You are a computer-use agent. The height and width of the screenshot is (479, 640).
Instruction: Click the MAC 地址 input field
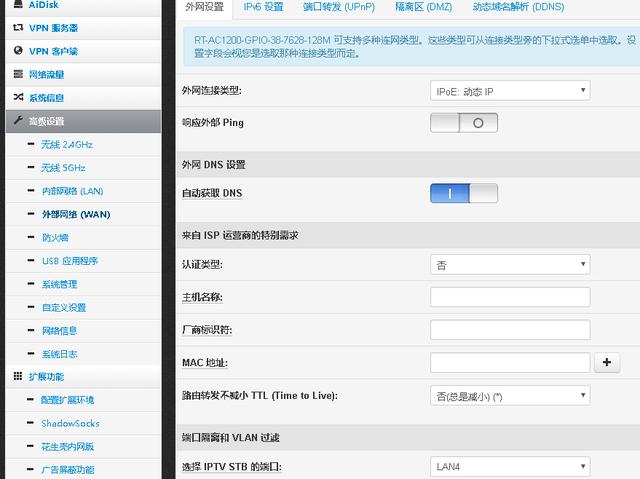coord(510,362)
